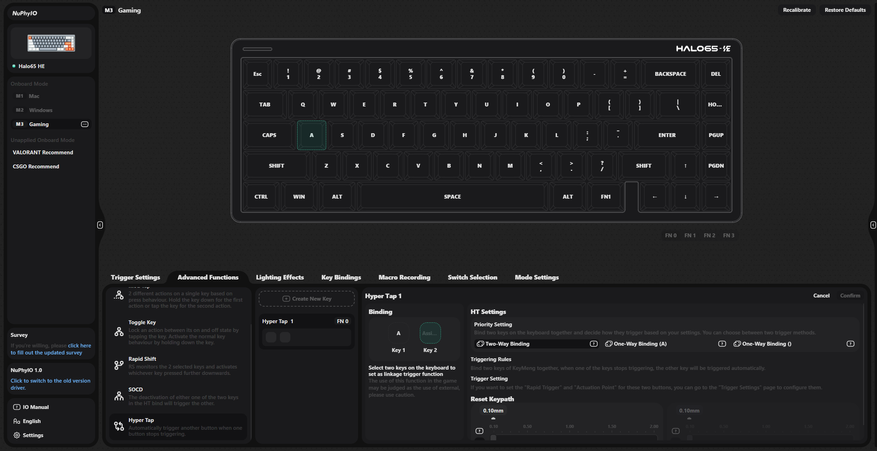Switch to the FN 1 layer
877x451 pixels.
point(690,236)
